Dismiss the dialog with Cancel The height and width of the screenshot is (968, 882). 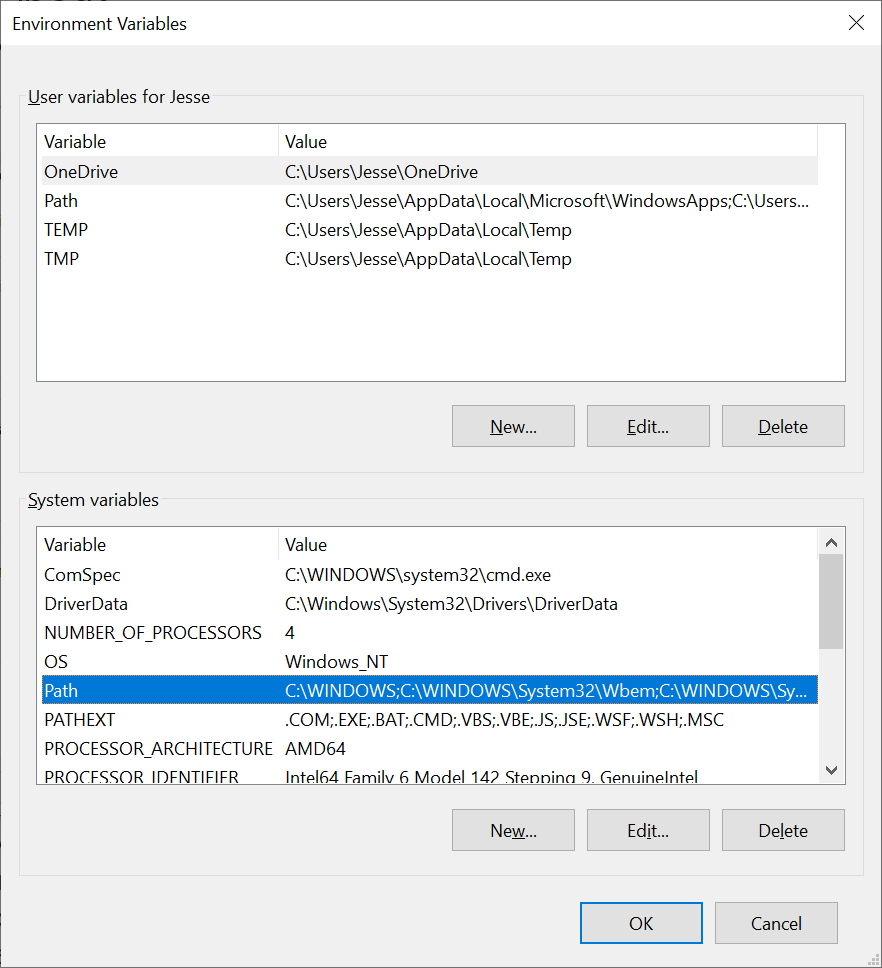click(776, 923)
